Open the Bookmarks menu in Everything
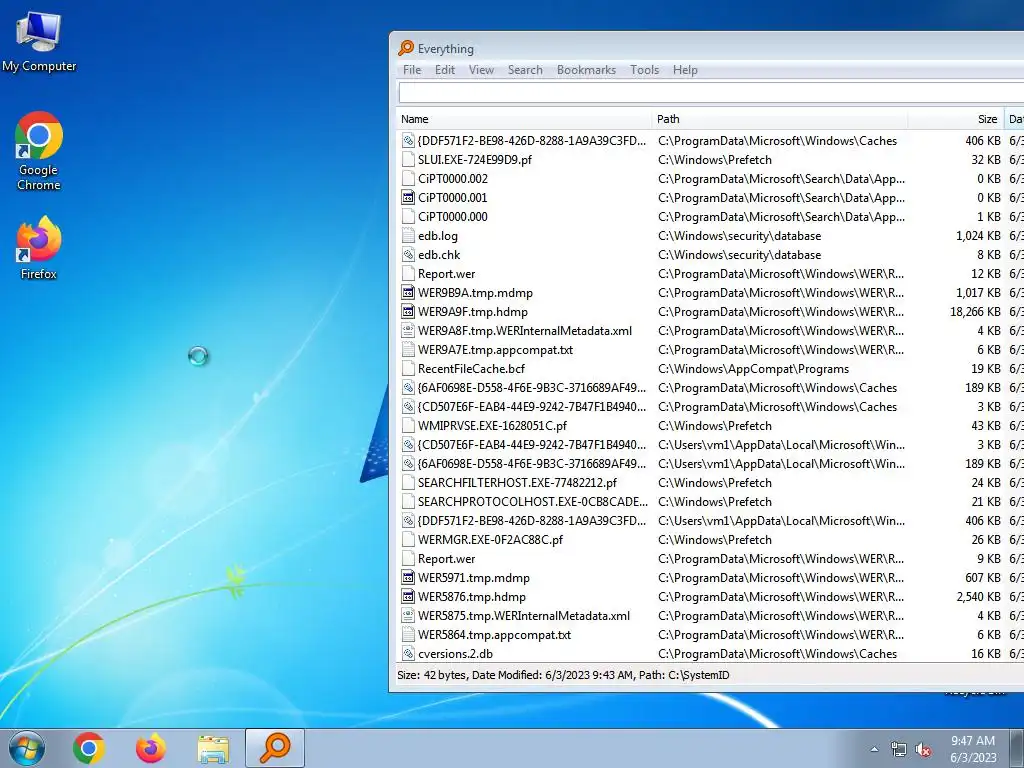 [586, 70]
